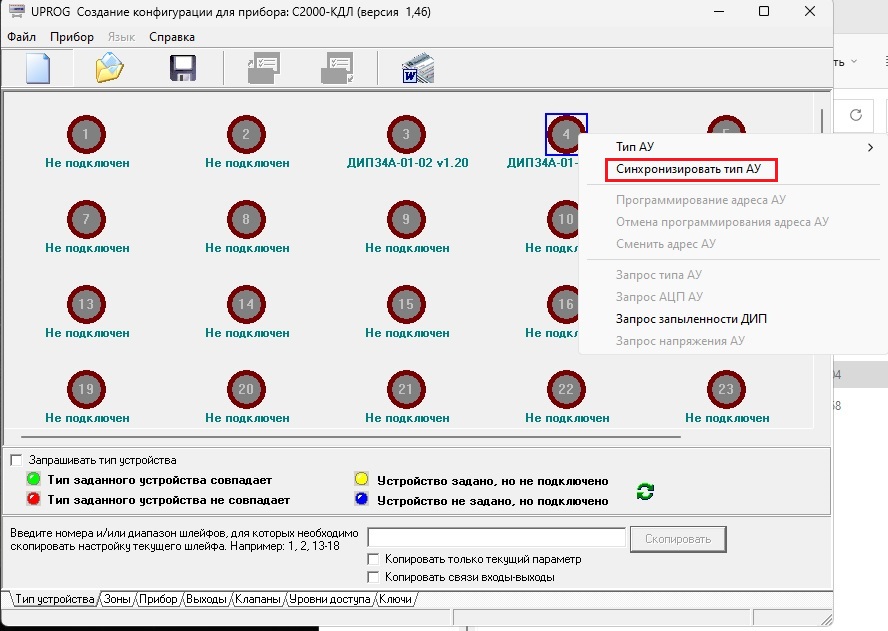Screen dimensions: 888x631
Task: Click 'Не подключен' label under device 20
Action: click(247, 418)
